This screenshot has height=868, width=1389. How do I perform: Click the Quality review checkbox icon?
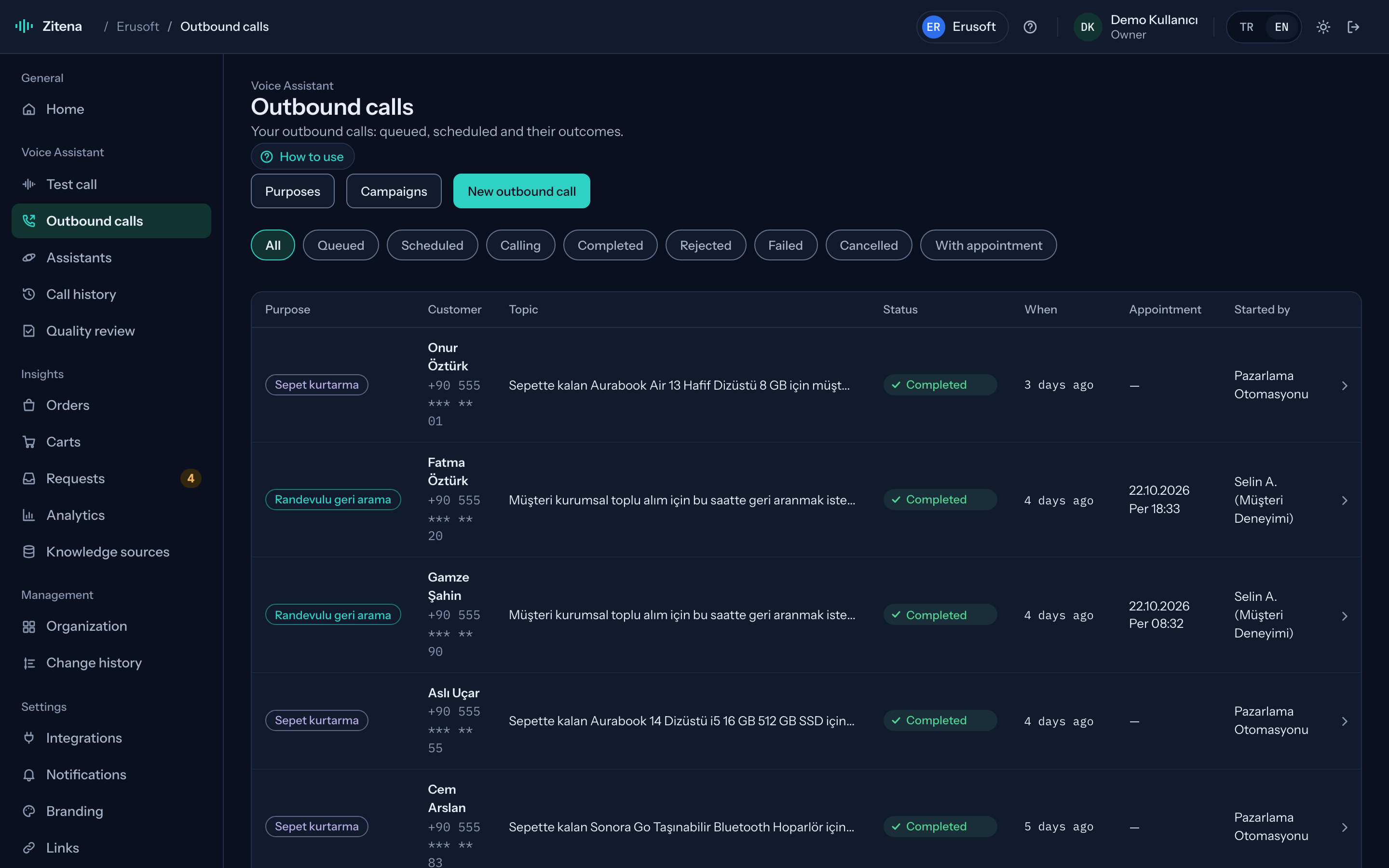29,331
